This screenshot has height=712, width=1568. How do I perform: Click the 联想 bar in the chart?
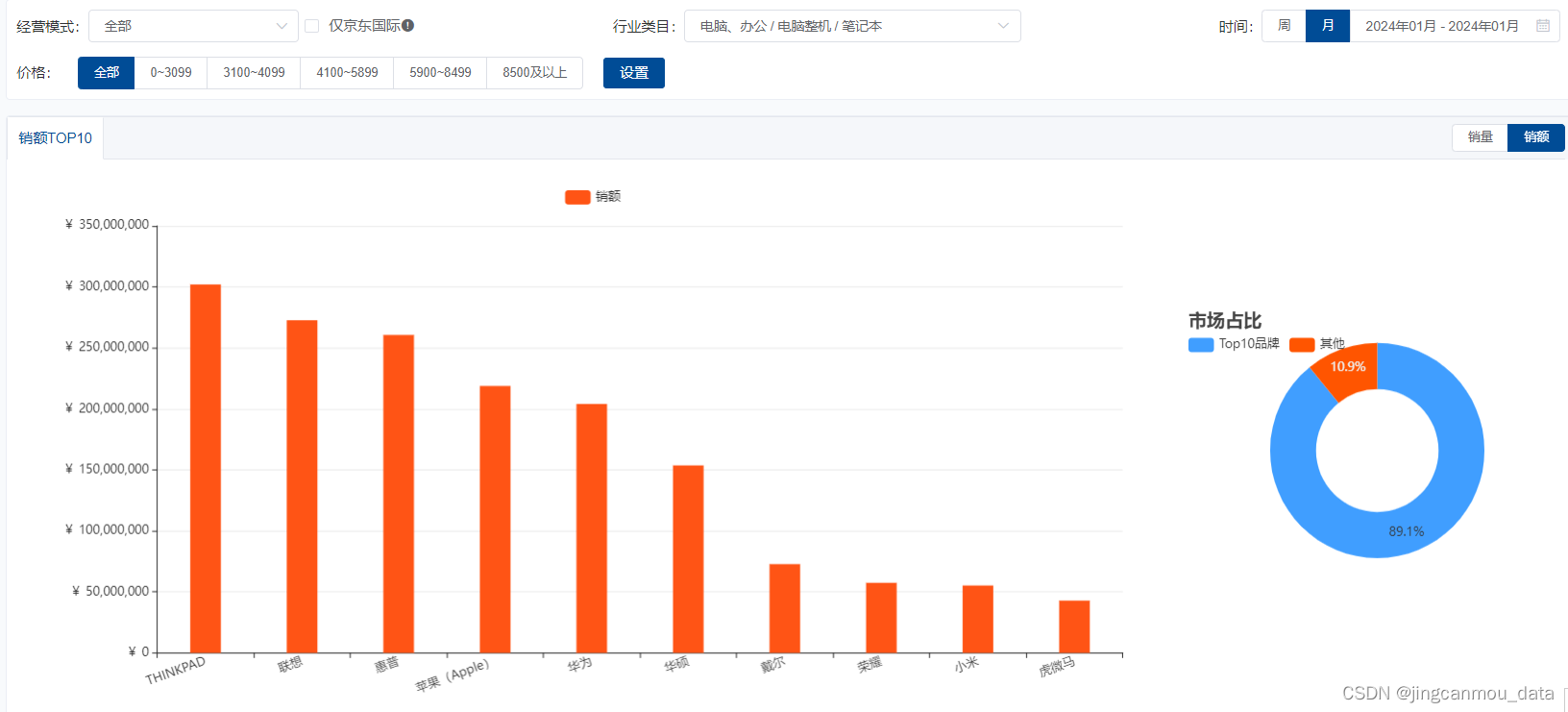pyautogui.click(x=302, y=486)
